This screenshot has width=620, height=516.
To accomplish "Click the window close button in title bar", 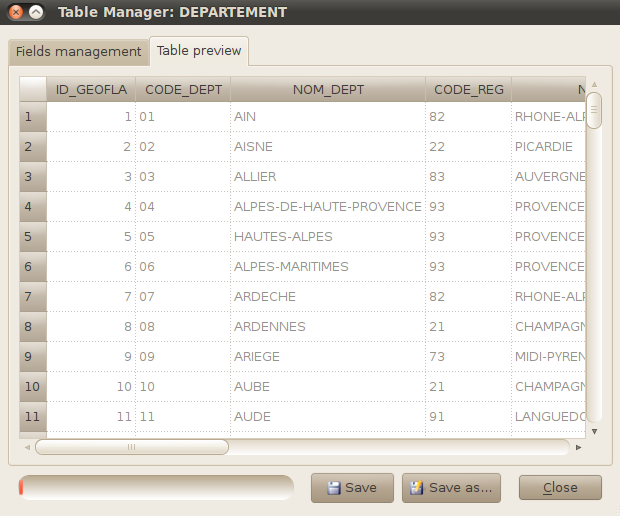I will click(x=16, y=13).
